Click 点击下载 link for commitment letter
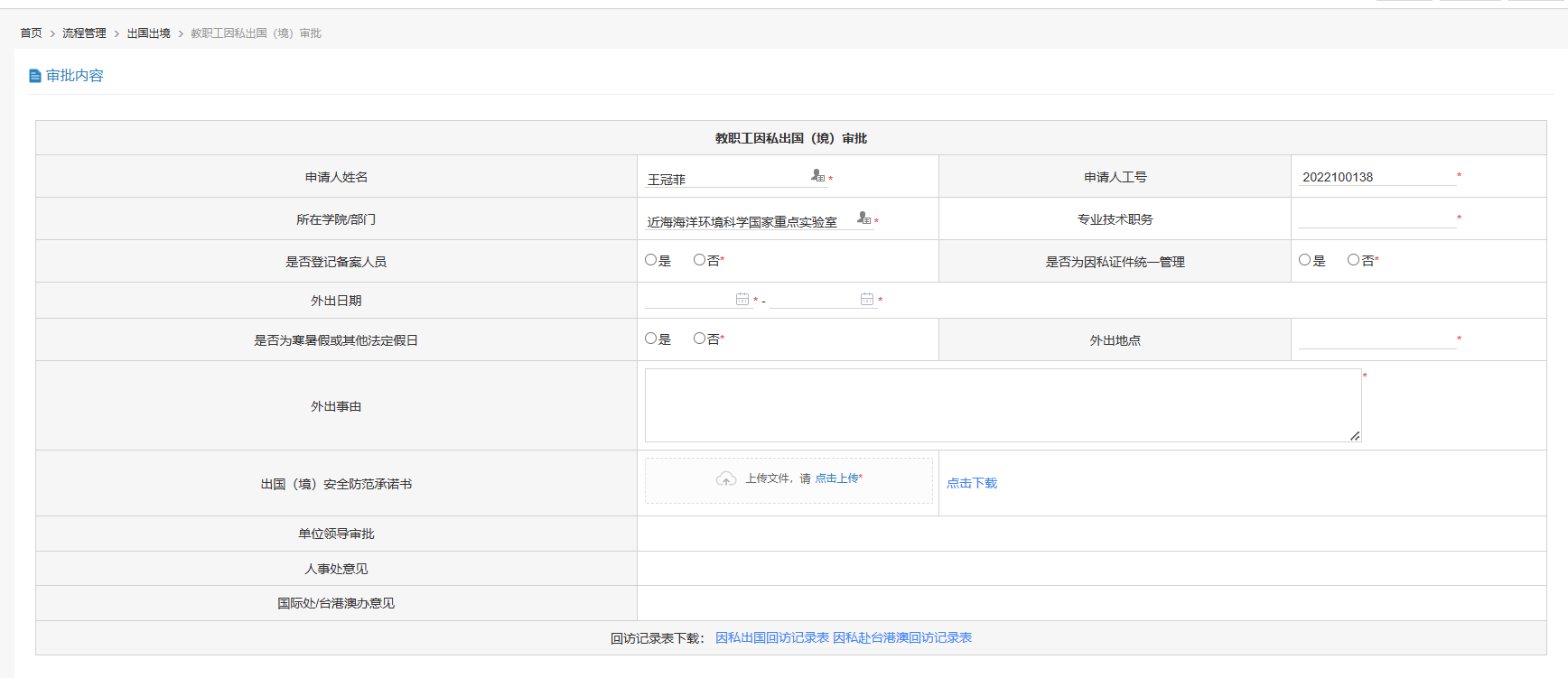Image resolution: width=1568 pixels, height=678 pixels. point(972,483)
